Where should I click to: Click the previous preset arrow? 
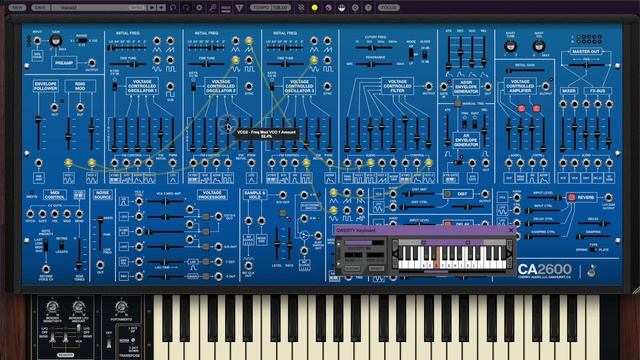[152, 7]
